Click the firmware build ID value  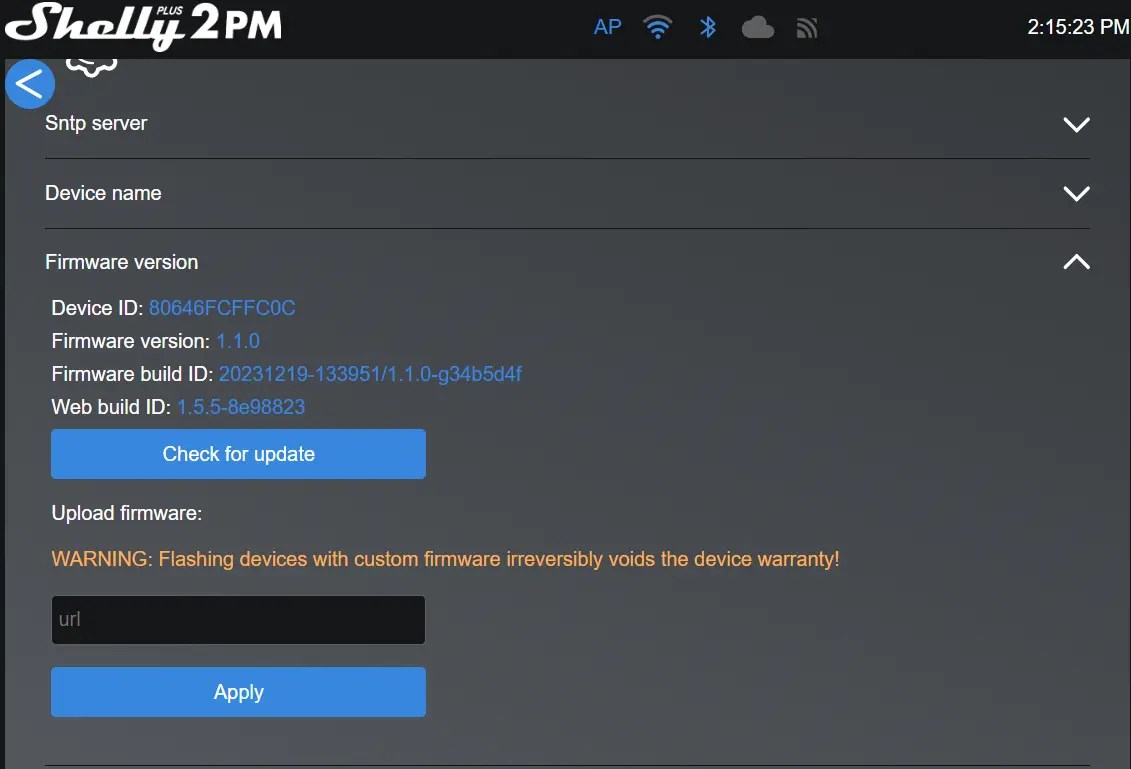(x=370, y=374)
